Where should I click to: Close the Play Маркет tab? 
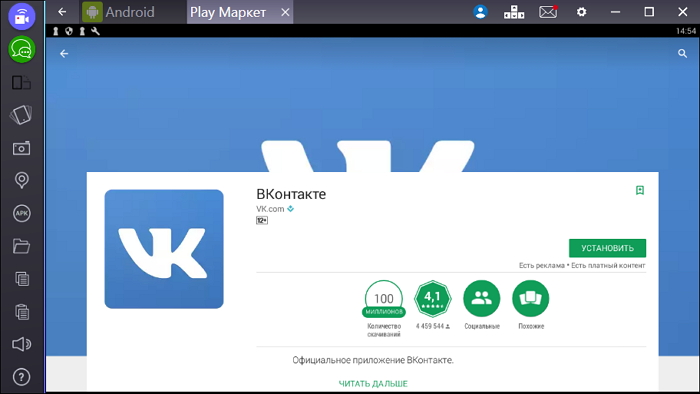pyautogui.click(x=285, y=12)
